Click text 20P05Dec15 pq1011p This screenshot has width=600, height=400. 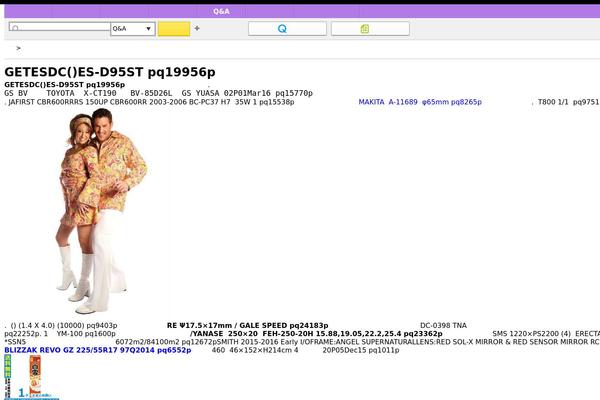[360, 350]
